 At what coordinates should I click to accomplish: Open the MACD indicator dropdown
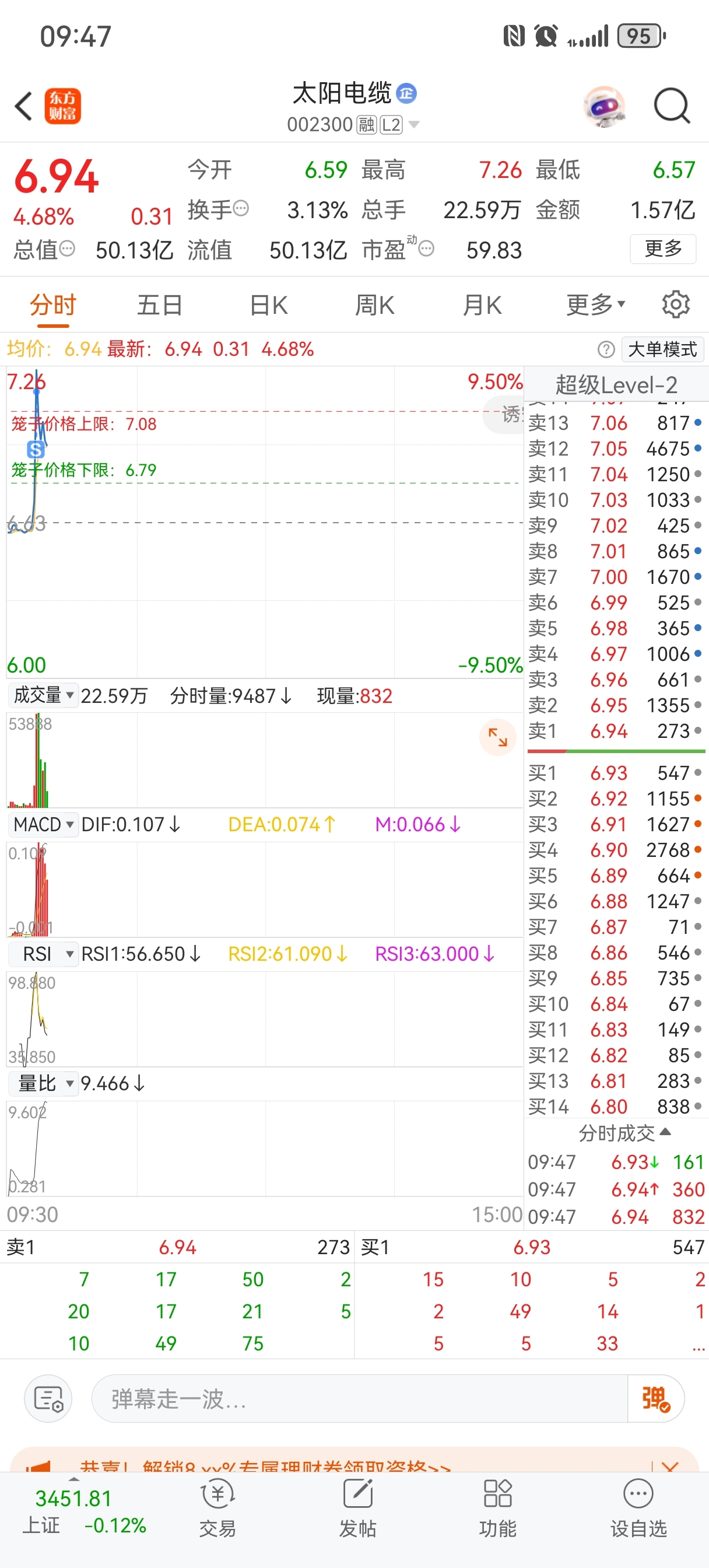(x=44, y=824)
